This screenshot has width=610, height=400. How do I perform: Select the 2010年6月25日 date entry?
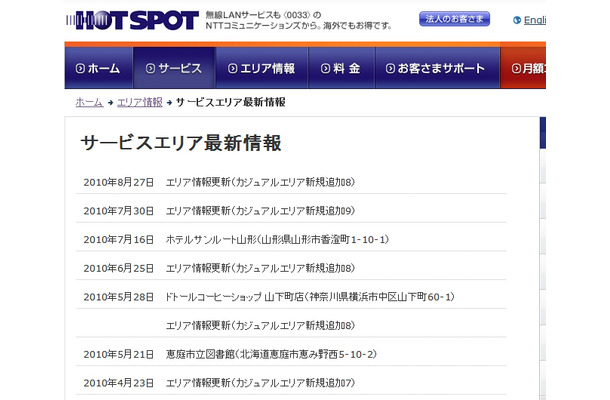click(x=119, y=268)
